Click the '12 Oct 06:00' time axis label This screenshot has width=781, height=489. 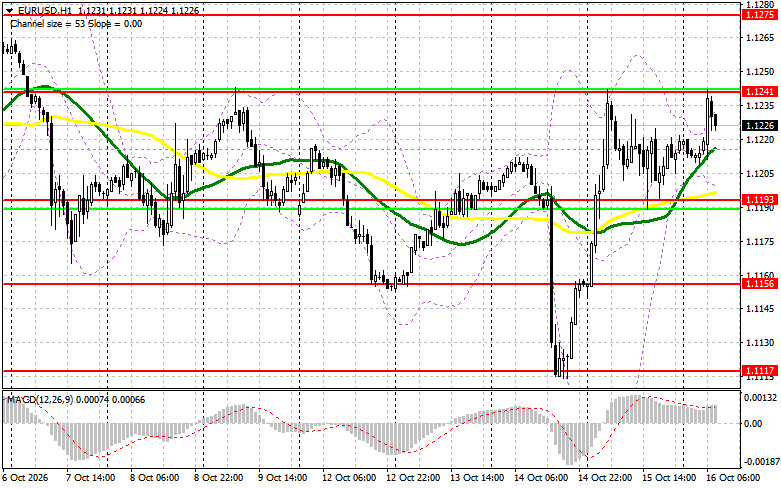point(347,478)
